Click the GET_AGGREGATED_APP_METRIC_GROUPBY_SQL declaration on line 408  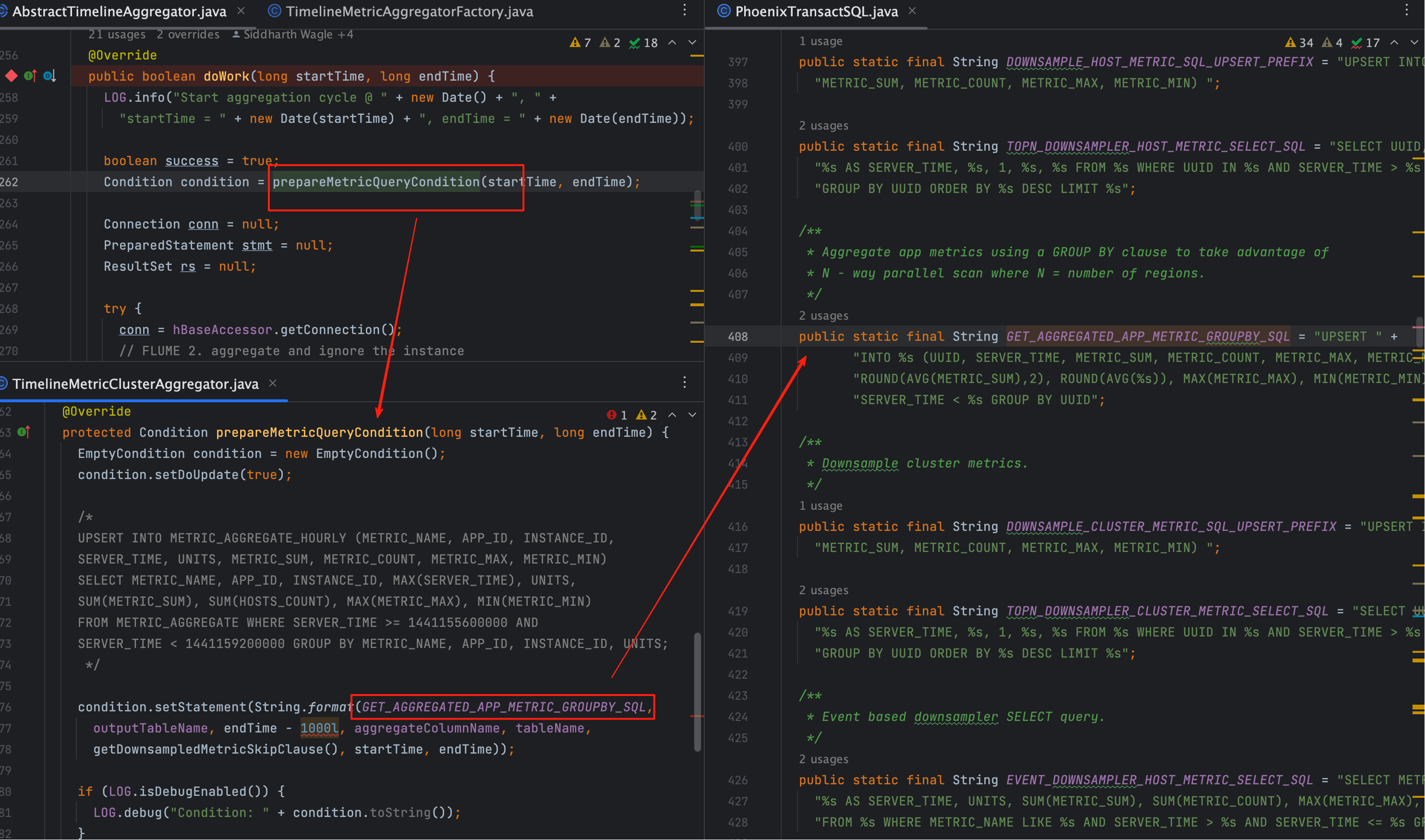1147,337
